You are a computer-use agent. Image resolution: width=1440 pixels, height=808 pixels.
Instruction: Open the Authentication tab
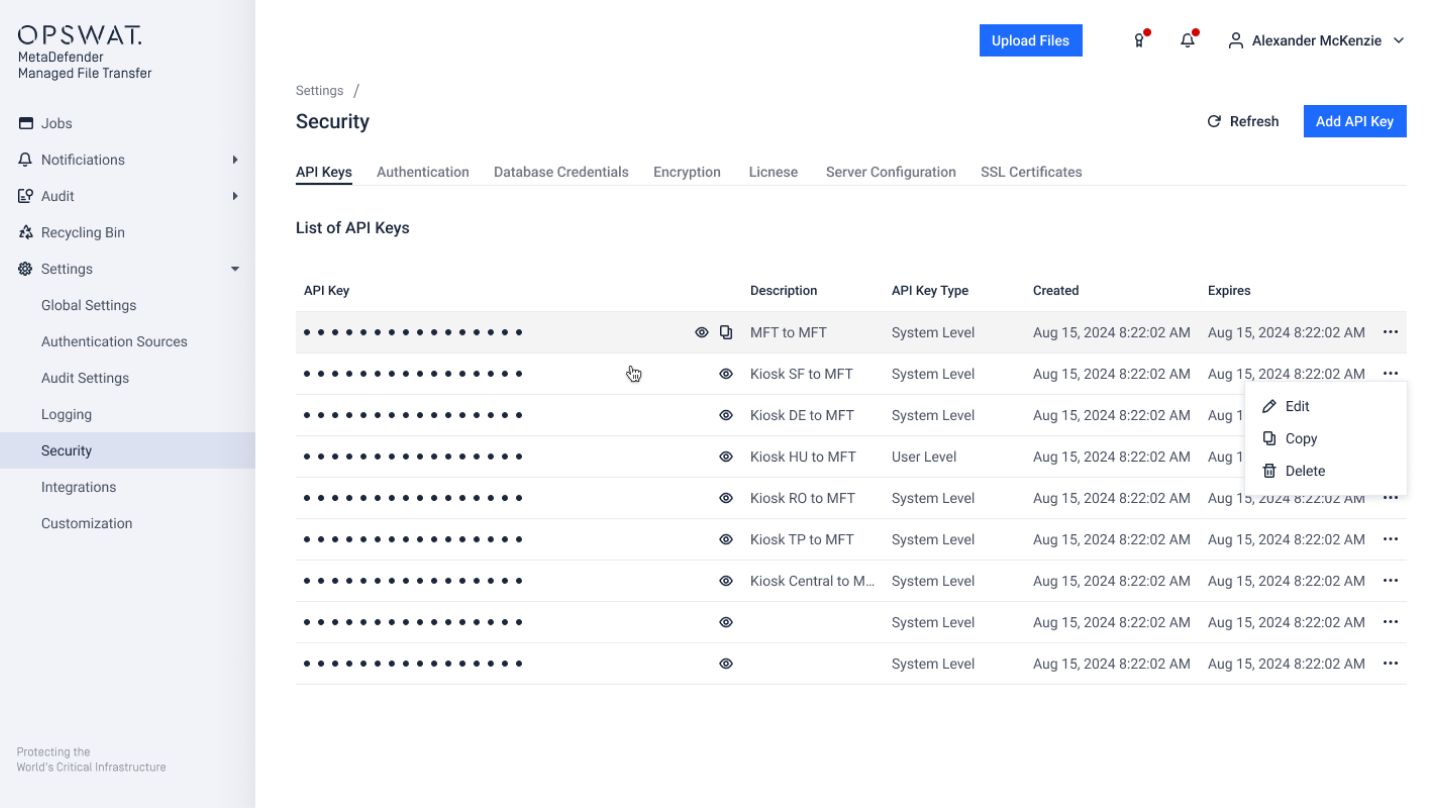click(x=423, y=172)
